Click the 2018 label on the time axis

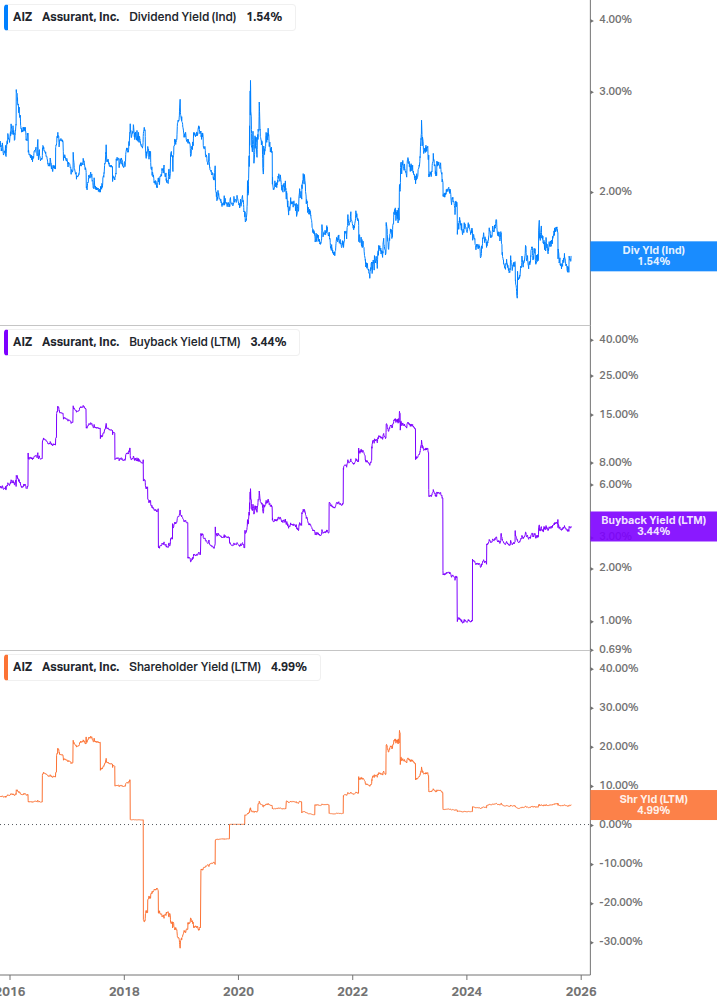124,992
